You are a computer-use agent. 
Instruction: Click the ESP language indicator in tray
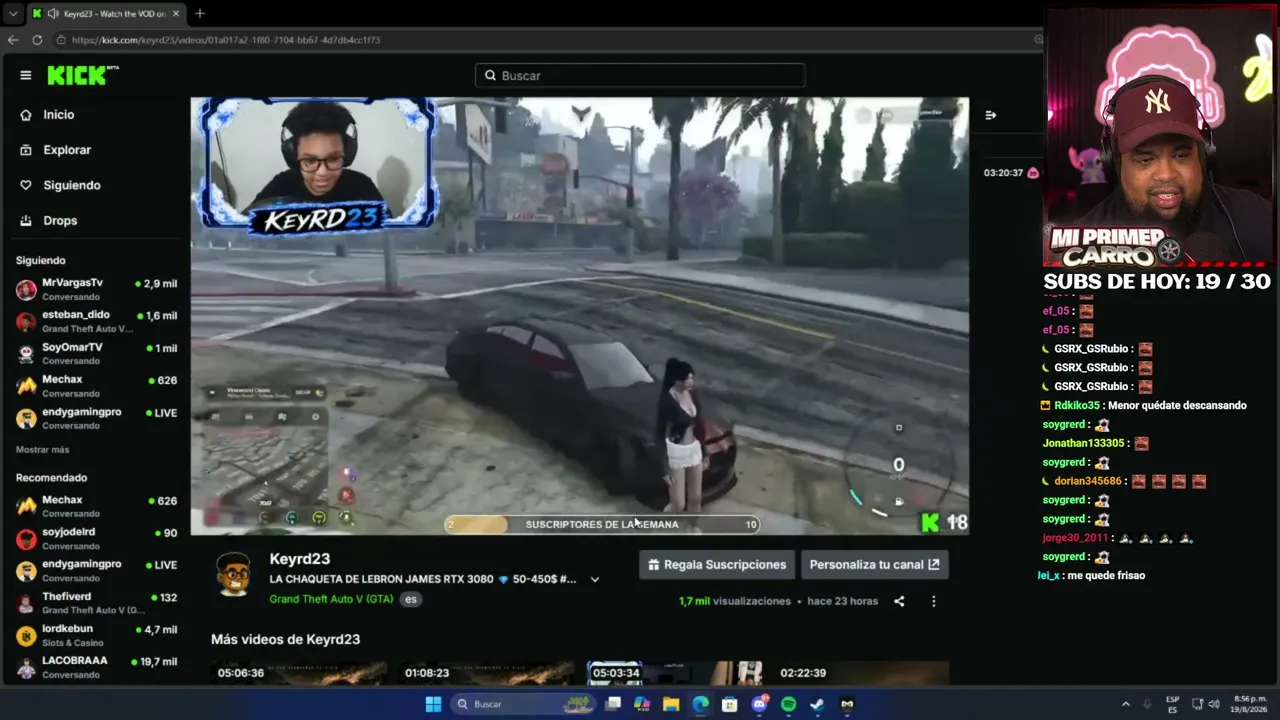pos(1172,704)
